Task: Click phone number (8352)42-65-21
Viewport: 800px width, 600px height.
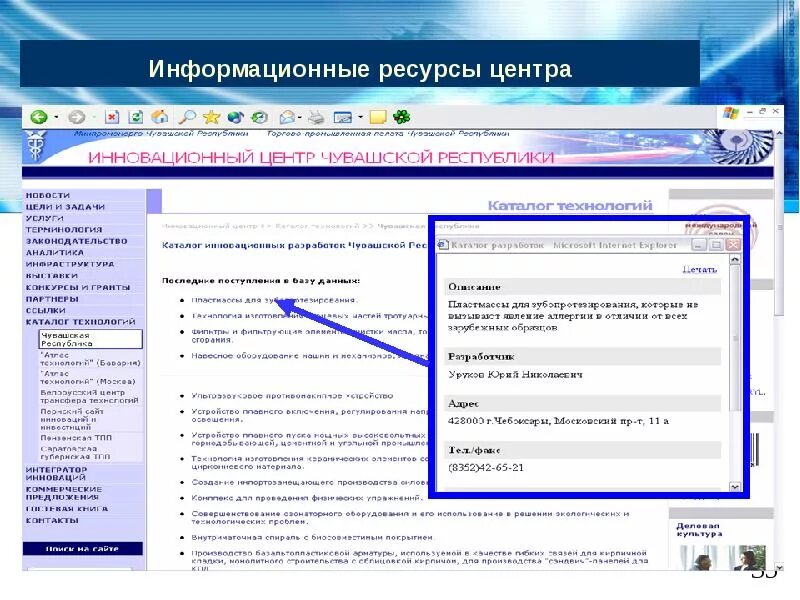Action: (x=486, y=468)
